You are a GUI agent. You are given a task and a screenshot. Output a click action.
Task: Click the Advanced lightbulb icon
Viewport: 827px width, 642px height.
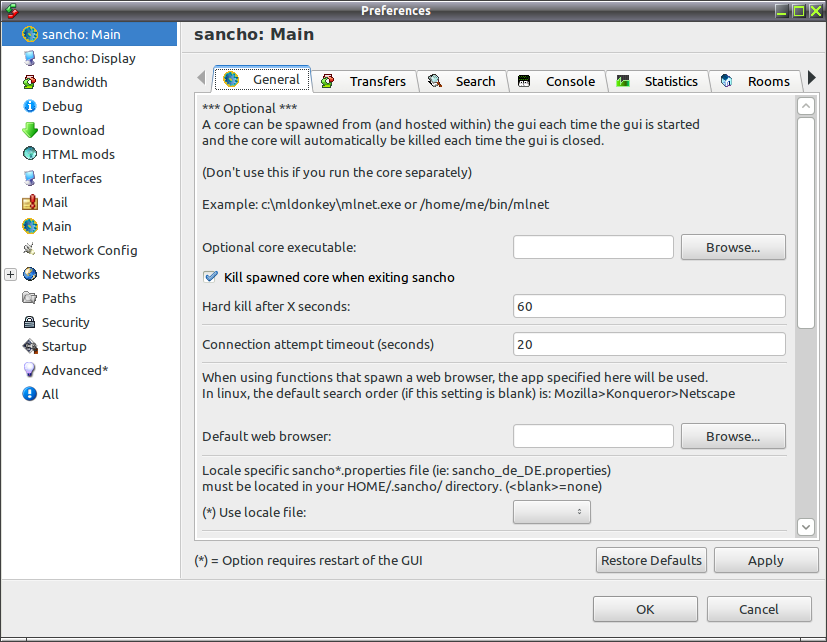click(30, 370)
